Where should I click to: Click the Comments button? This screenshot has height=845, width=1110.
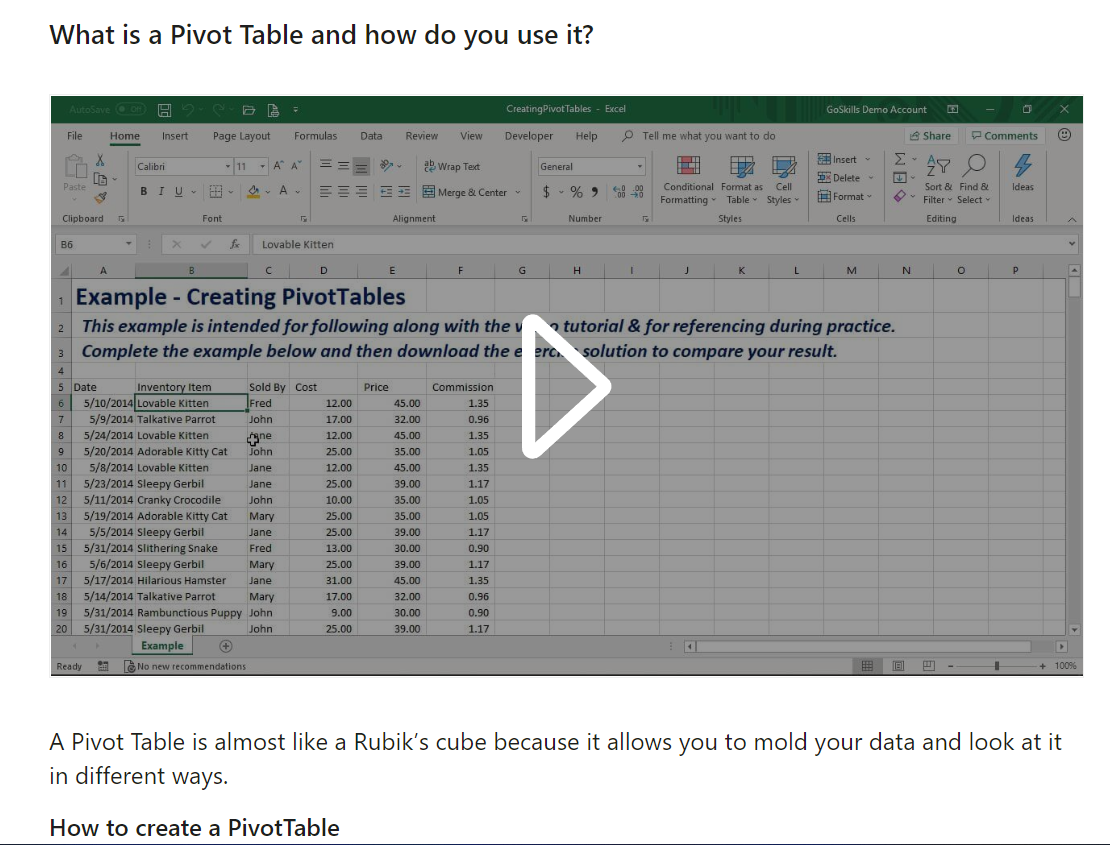(1004, 136)
